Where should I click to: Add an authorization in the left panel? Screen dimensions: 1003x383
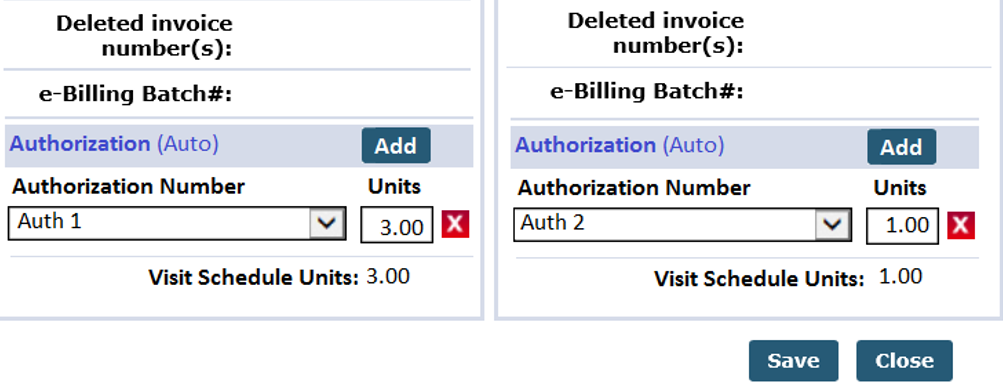tap(396, 146)
